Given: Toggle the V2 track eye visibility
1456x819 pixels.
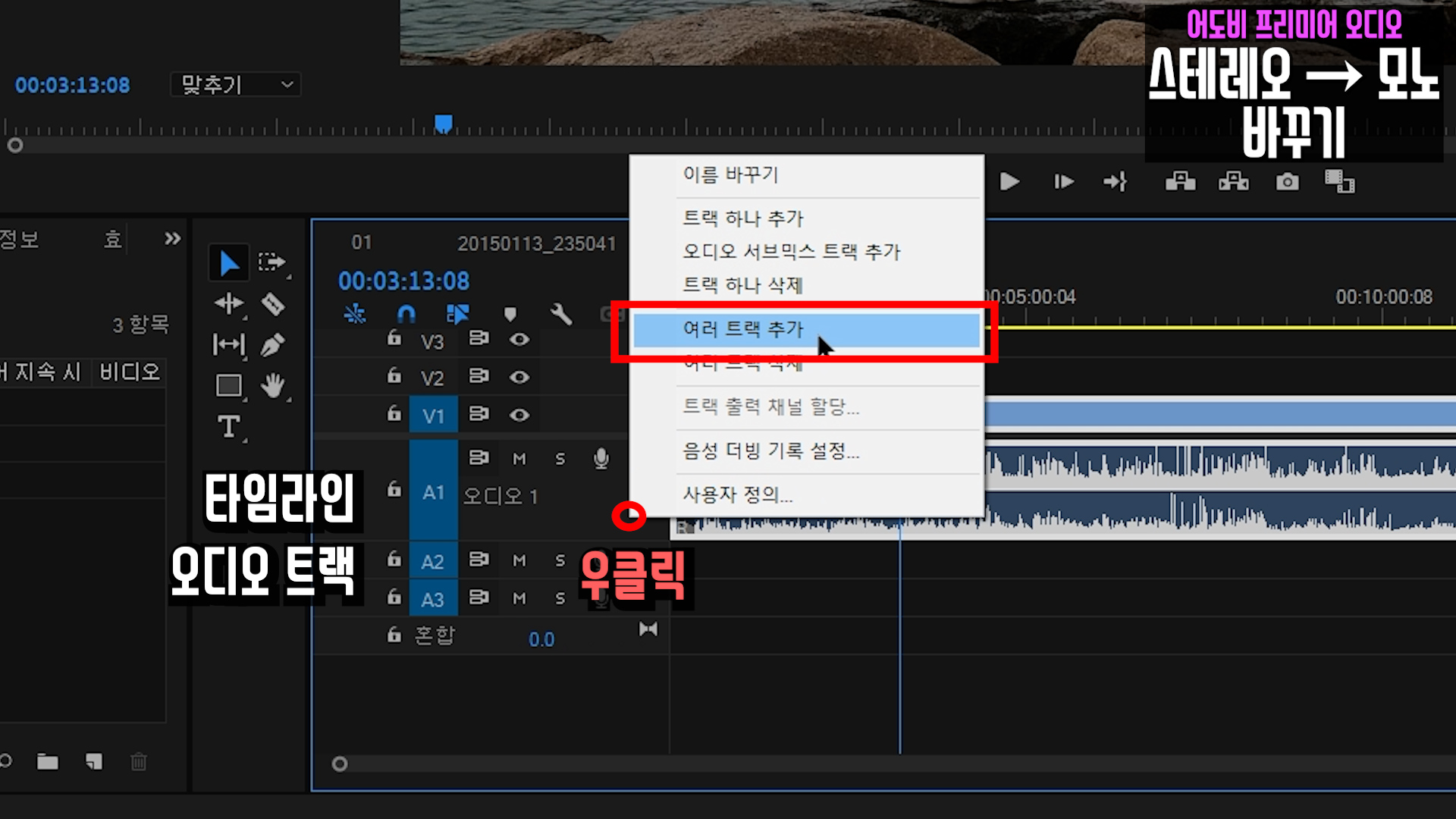Looking at the screenshot, I should point(519,377).
